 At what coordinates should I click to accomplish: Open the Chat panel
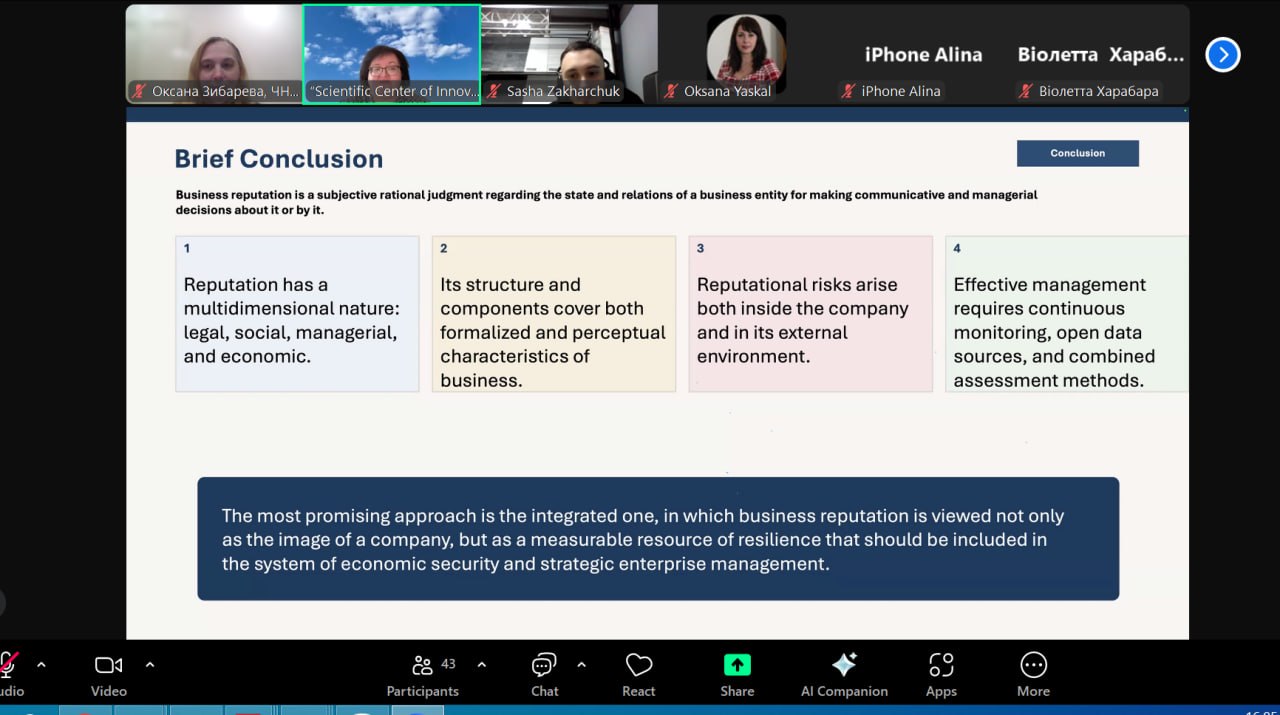(x=544, y=675)
